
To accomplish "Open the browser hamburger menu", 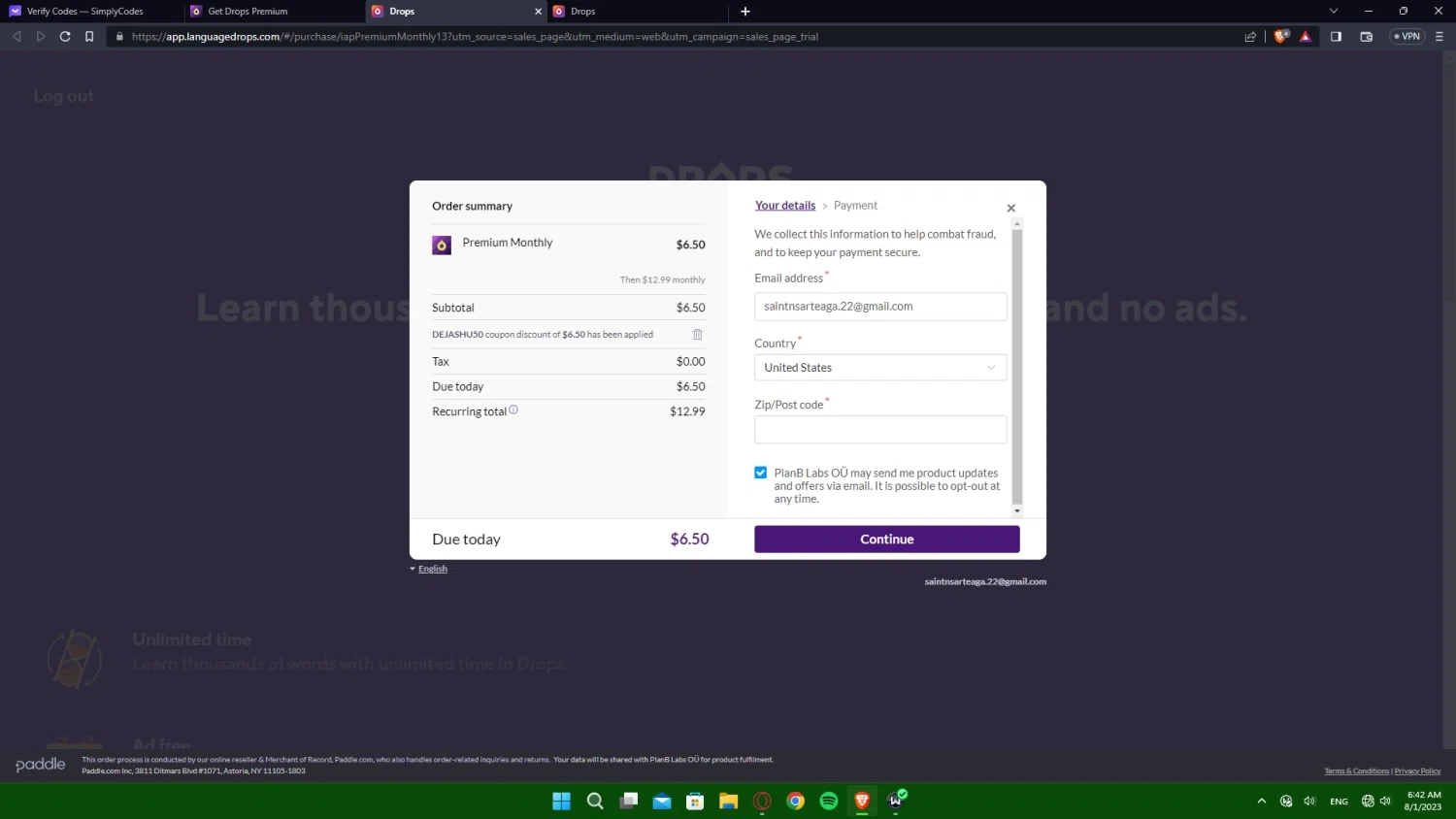I will (x=1439, y=37).
